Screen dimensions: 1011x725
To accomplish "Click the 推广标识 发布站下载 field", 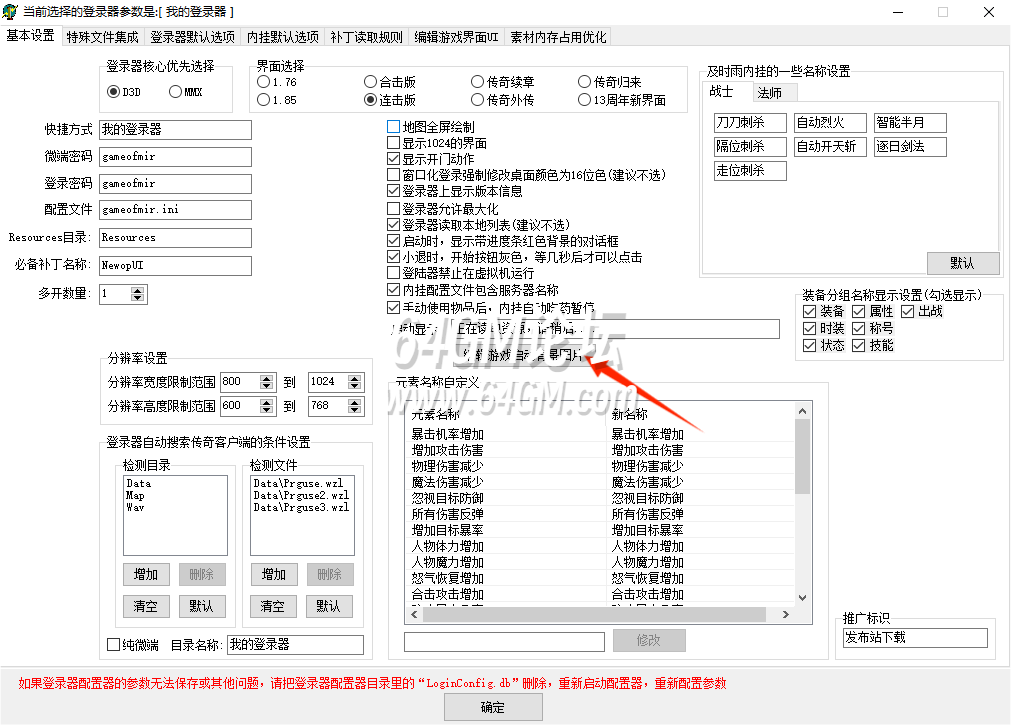I will click(x=916, y=638).
